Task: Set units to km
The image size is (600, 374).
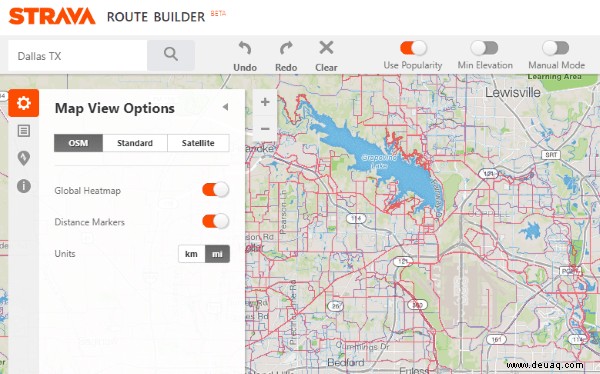Action: tap(191, 254)
